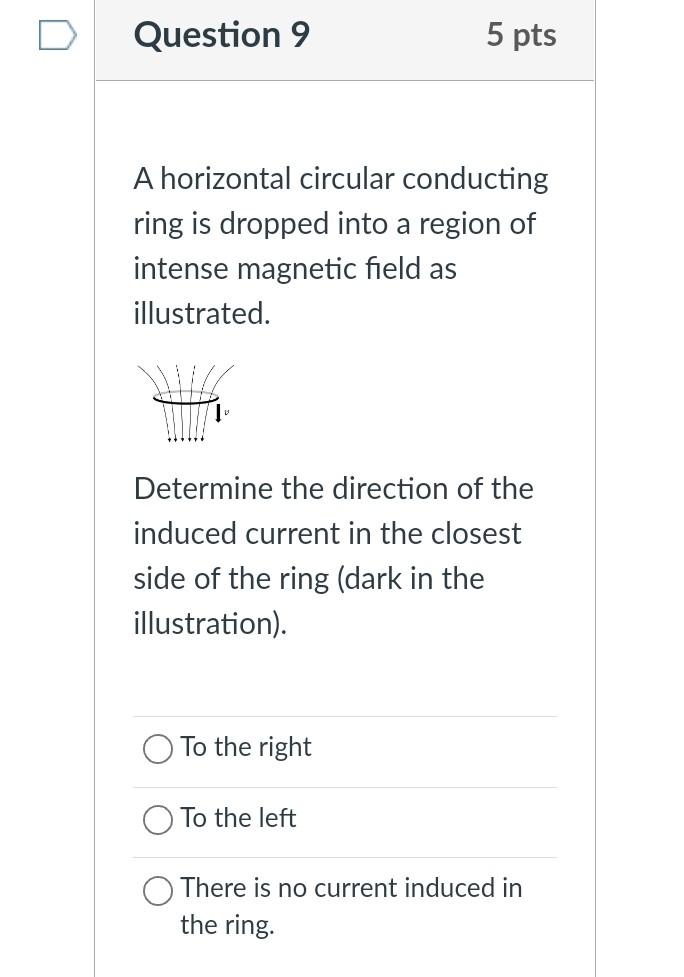Click the third answer row area

[x=345, y=905]
